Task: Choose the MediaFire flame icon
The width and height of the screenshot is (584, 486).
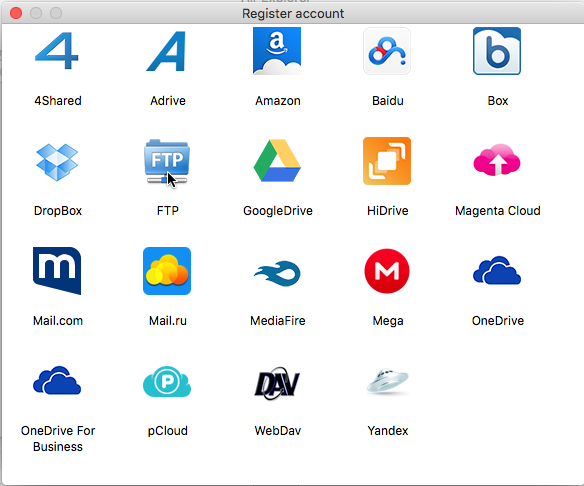Action: pos(277,273)
